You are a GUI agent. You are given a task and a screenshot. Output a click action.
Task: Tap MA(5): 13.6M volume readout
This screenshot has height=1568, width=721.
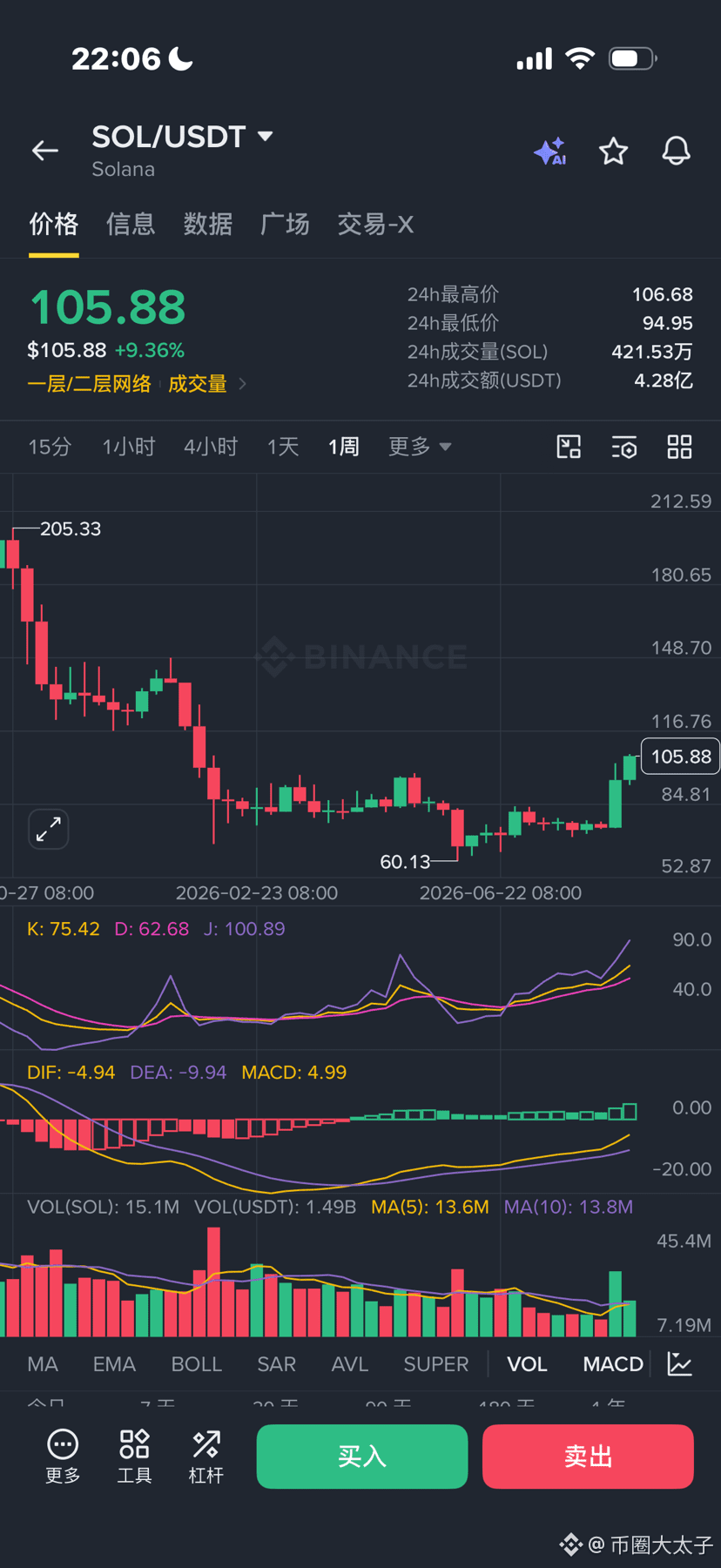(x=430, y=1207)
